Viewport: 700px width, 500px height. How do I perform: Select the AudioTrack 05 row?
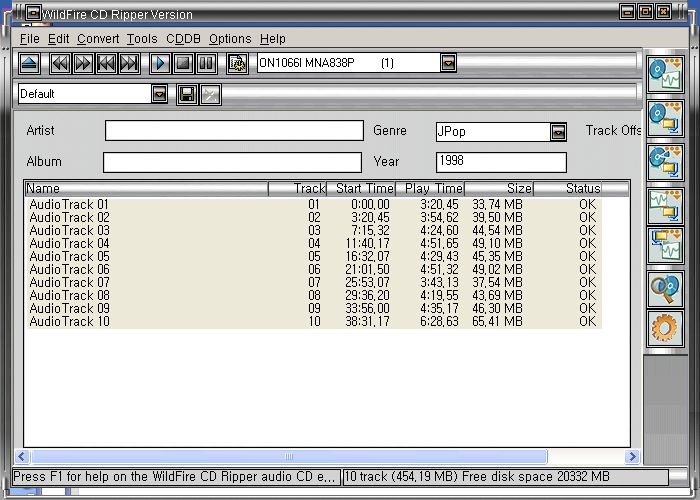coord(314,256)
